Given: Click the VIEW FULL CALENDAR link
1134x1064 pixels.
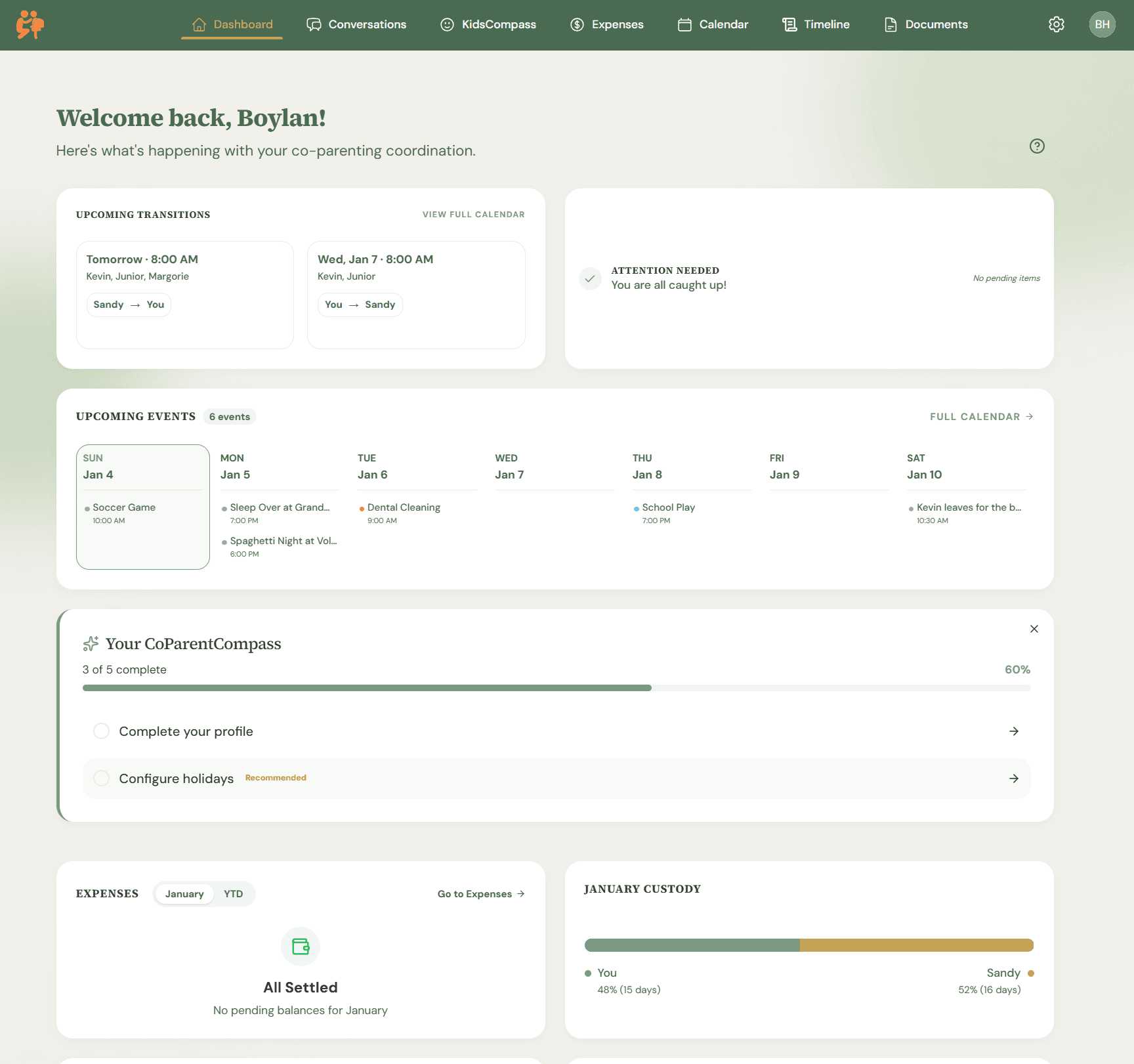Looking at the screenshot, I should [473, 214].
